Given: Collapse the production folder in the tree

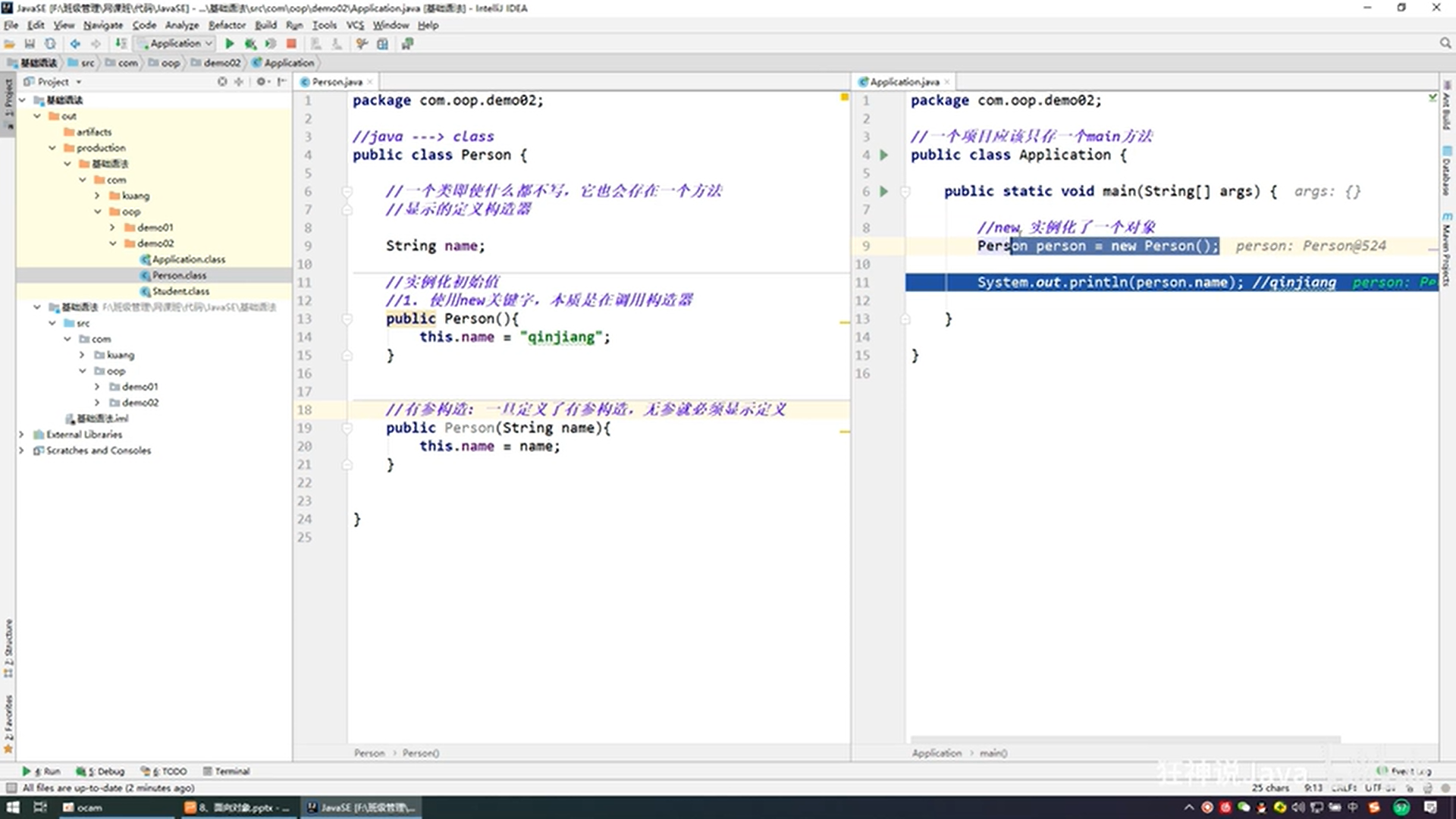Looking at the screenshot, I should point(52,148).
